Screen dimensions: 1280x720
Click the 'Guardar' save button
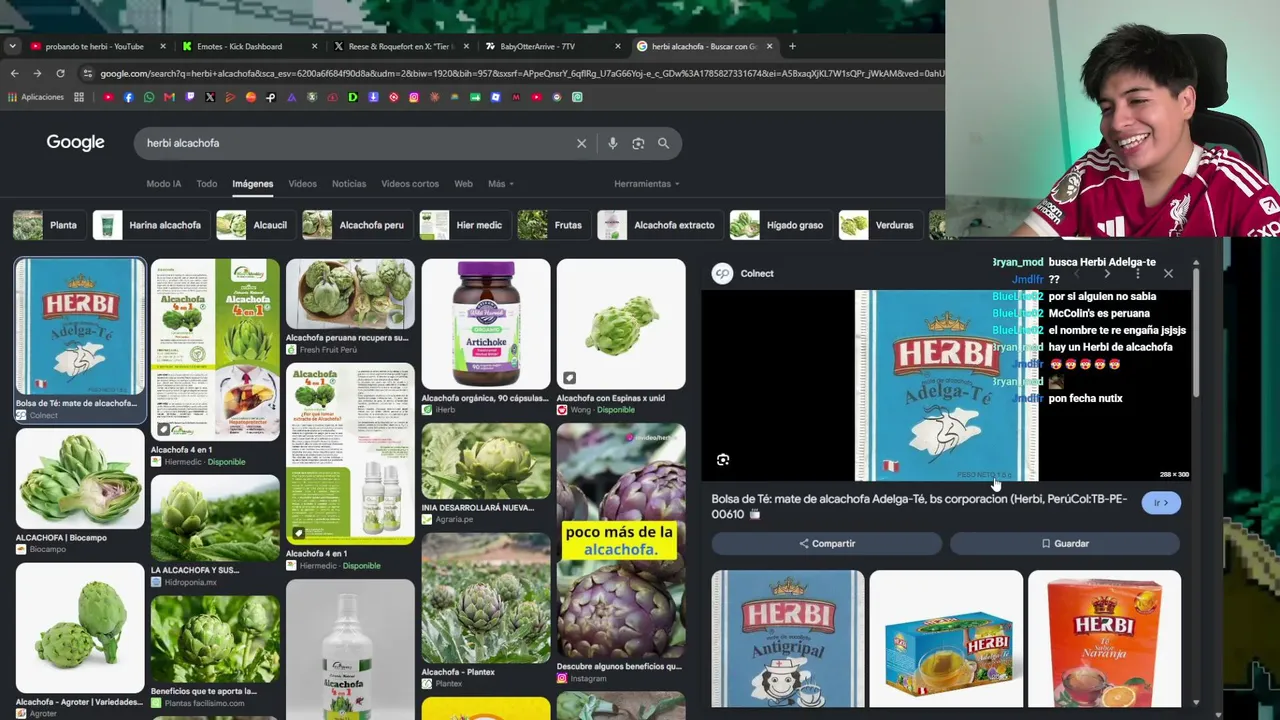click(x=1065, y=544)
